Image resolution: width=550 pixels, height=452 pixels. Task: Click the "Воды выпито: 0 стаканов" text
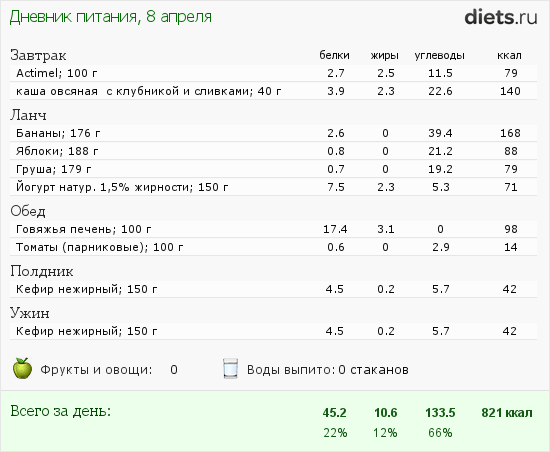[x=328, y=370]
